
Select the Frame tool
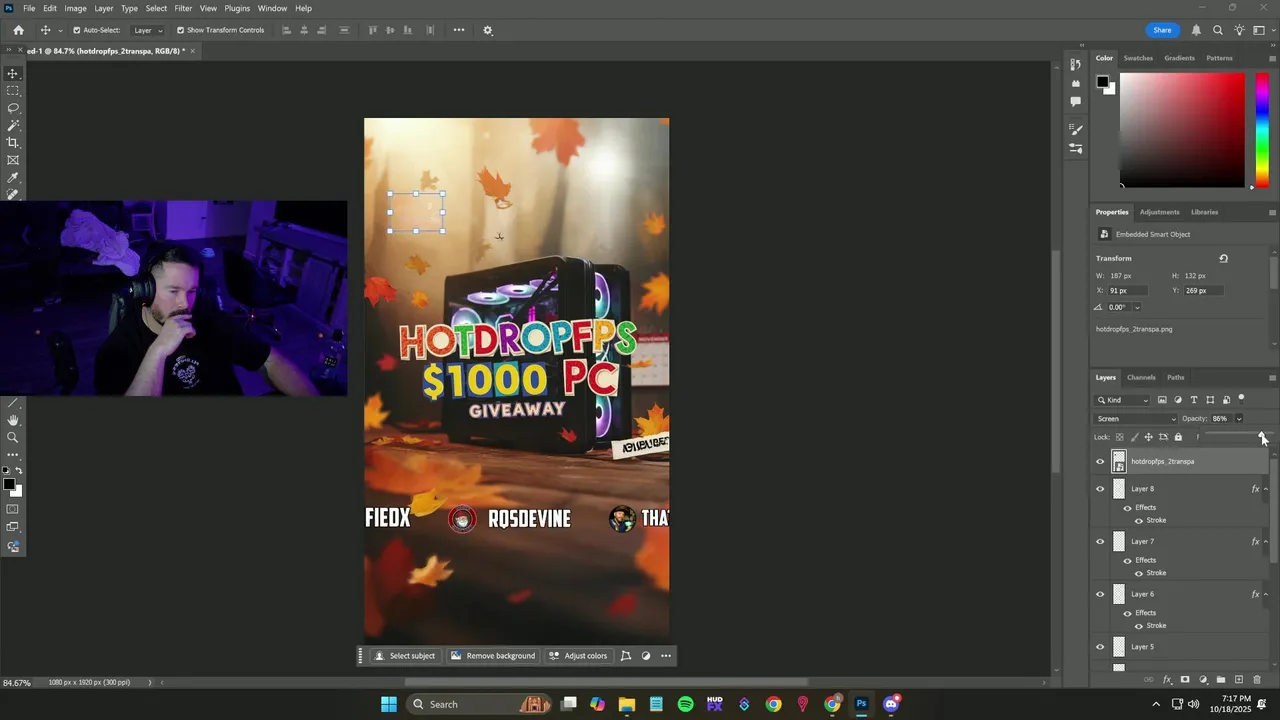click(x=13, y=160)
